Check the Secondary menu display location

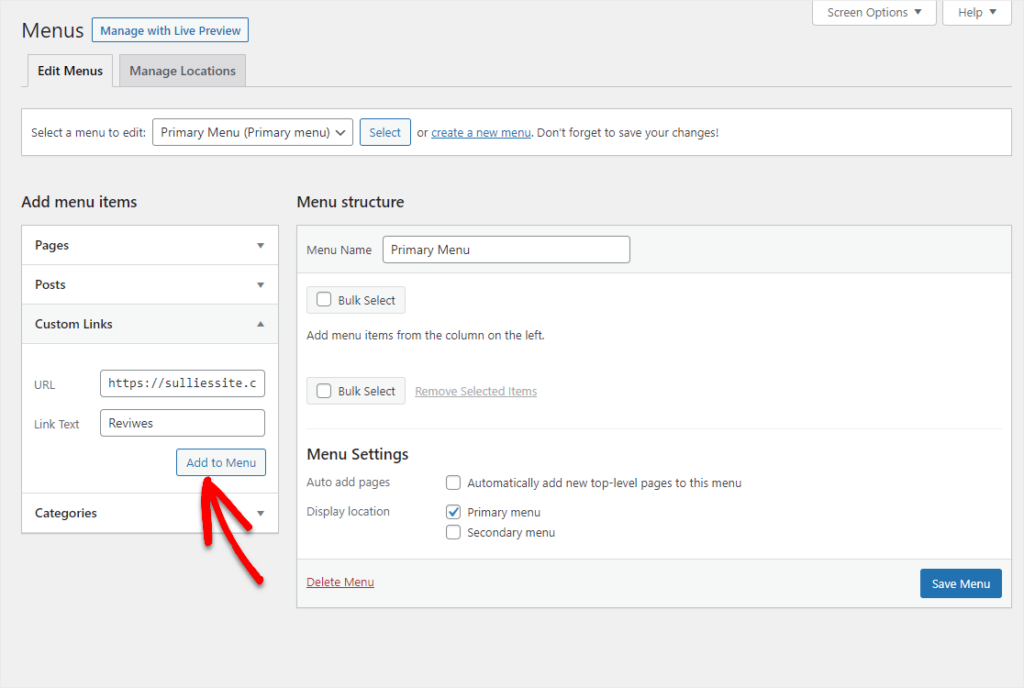coord(453,532)
